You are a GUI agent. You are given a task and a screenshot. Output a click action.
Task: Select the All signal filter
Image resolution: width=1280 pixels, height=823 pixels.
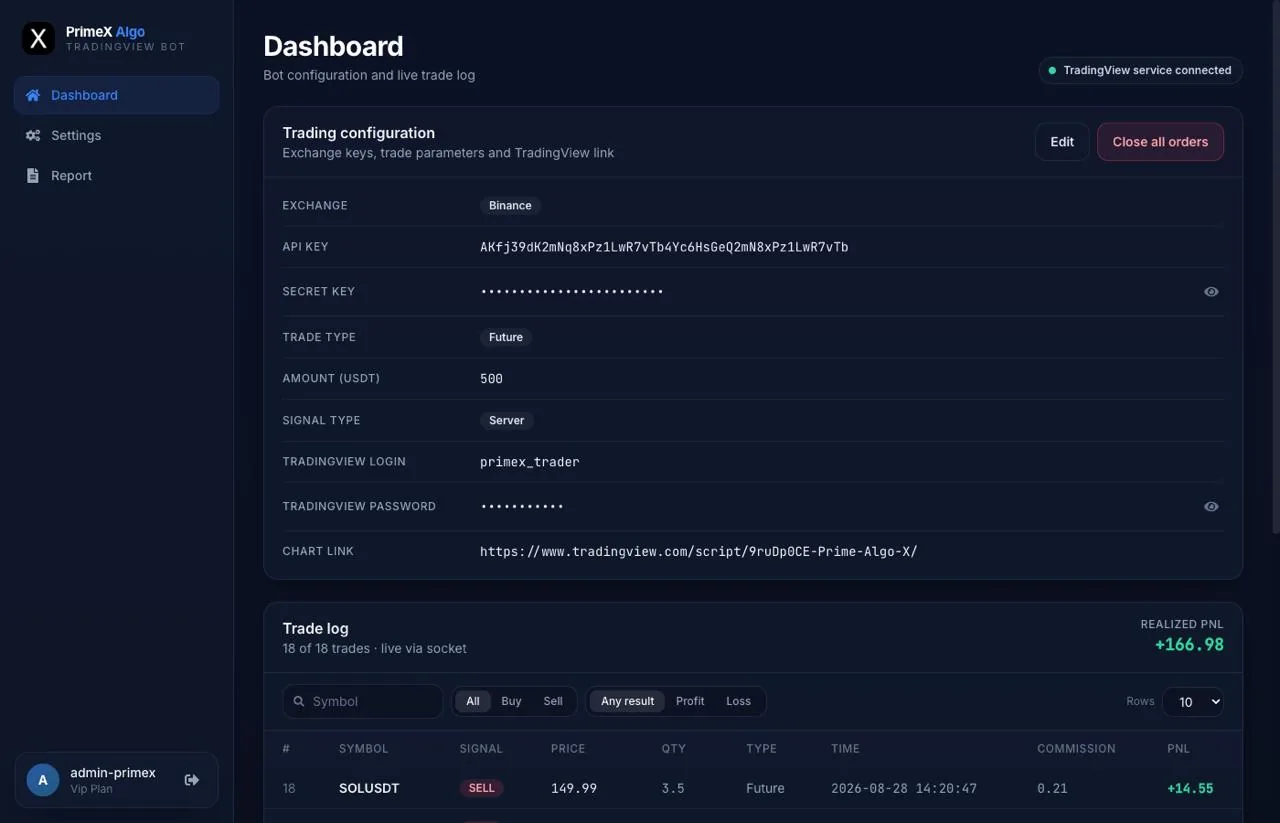tap(473, 701)
